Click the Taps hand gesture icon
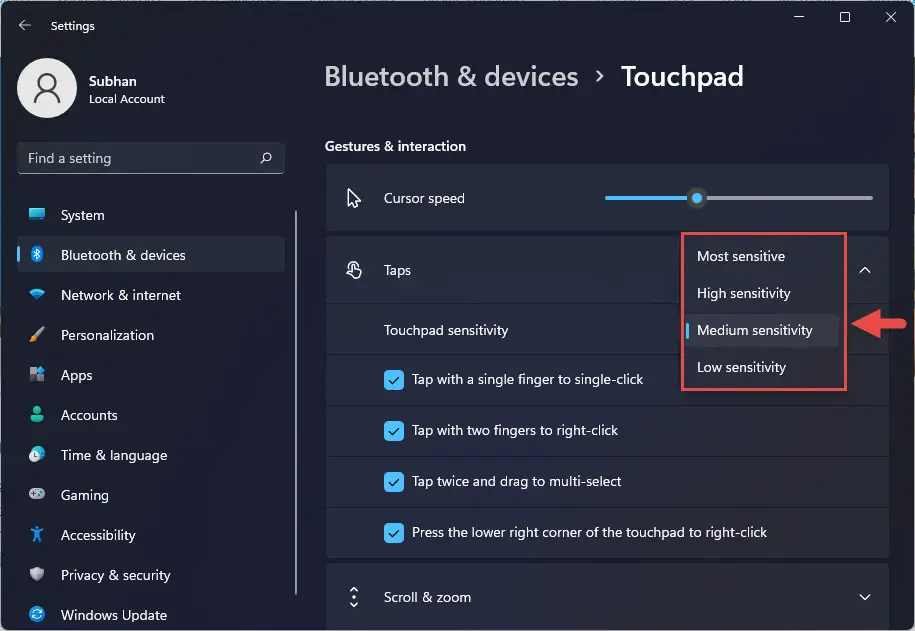 pyautogui.click(x=354, y=270)
